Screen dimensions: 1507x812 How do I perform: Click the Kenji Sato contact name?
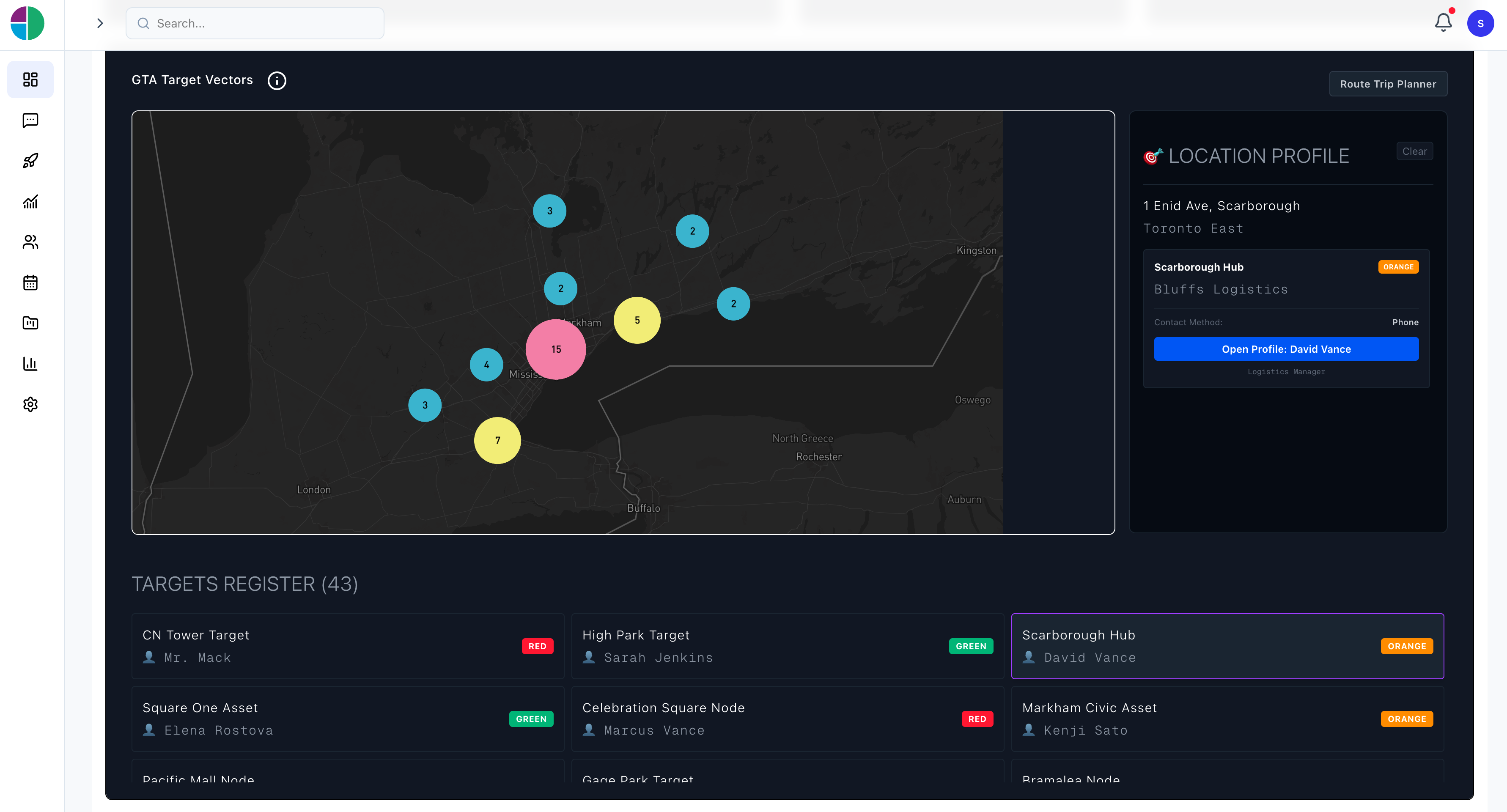pos(1086,730)
